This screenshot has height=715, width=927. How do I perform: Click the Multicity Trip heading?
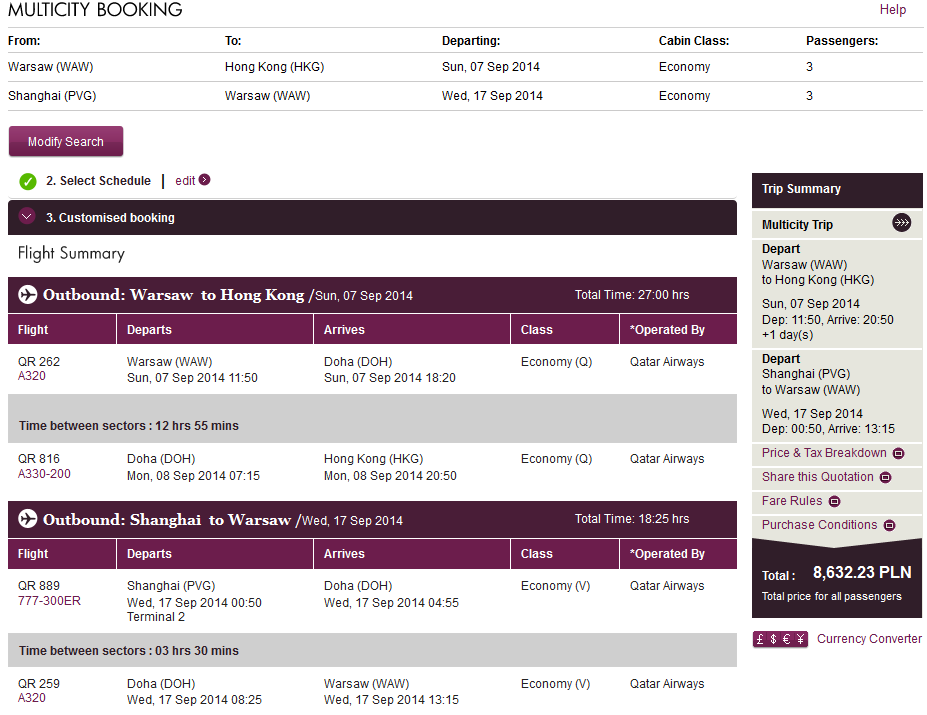(798, 225)
